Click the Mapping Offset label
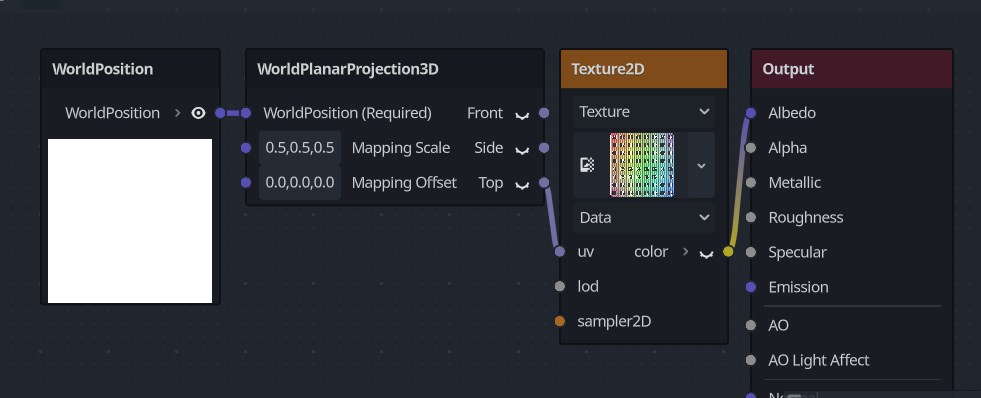The height and width of the screenshot is (398, 981). click(x=404, y=183)
